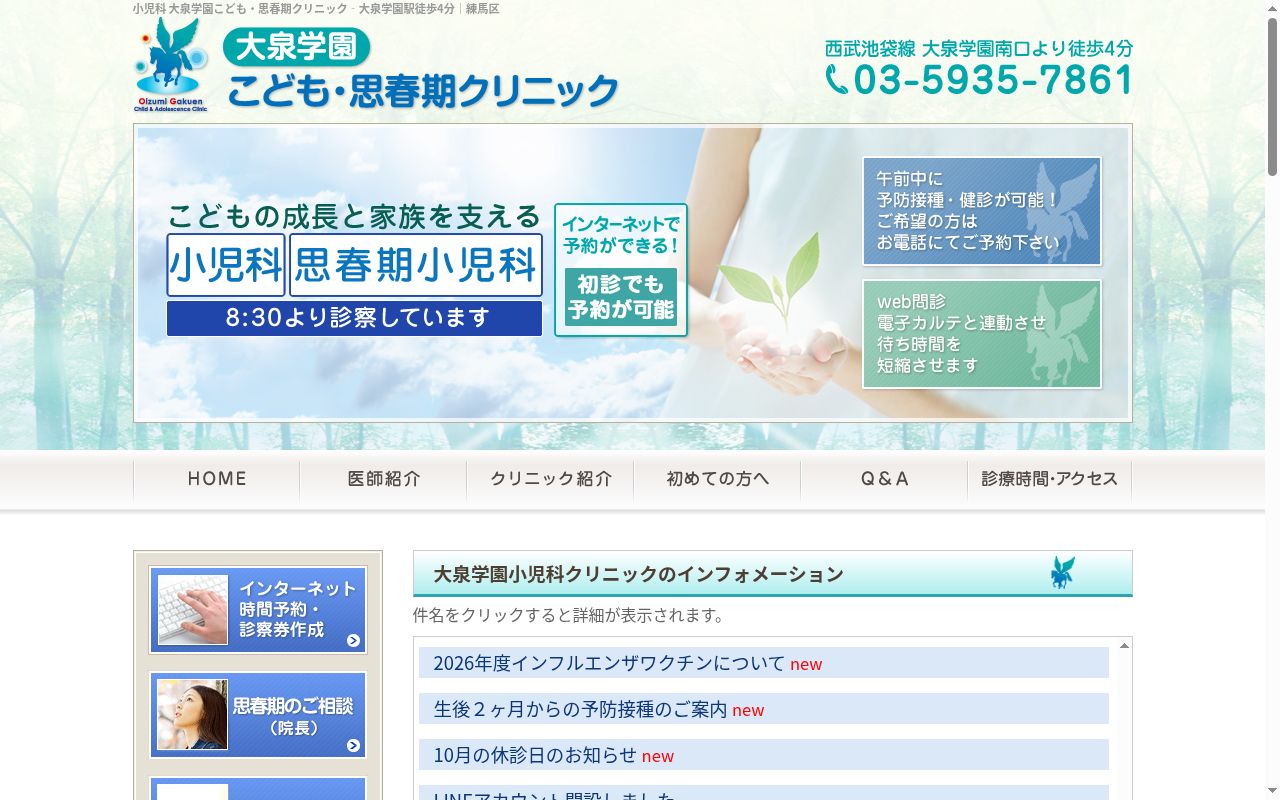Click the インターネットで予約ができる banner

point(621,270)
